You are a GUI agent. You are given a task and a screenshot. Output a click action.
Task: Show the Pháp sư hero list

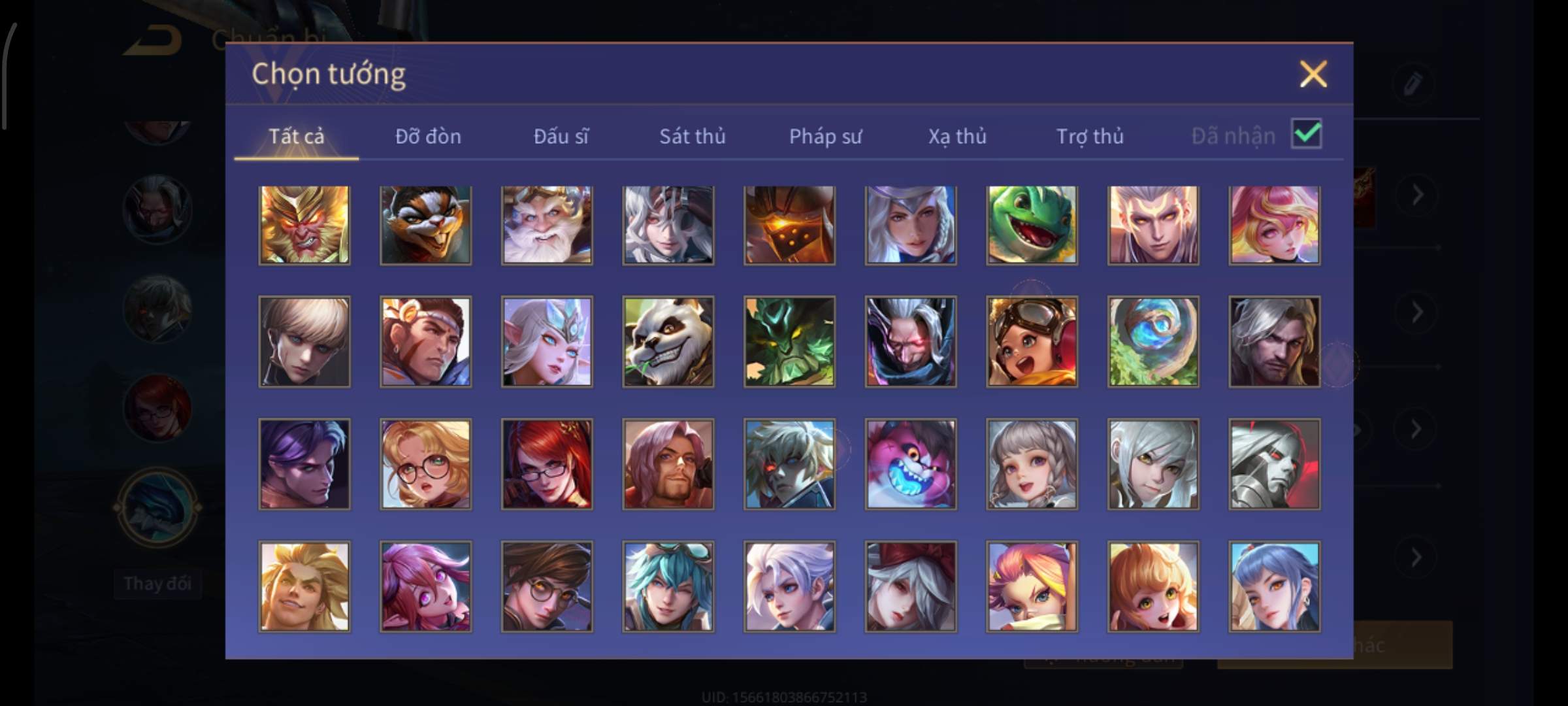[x=825, y=136]
